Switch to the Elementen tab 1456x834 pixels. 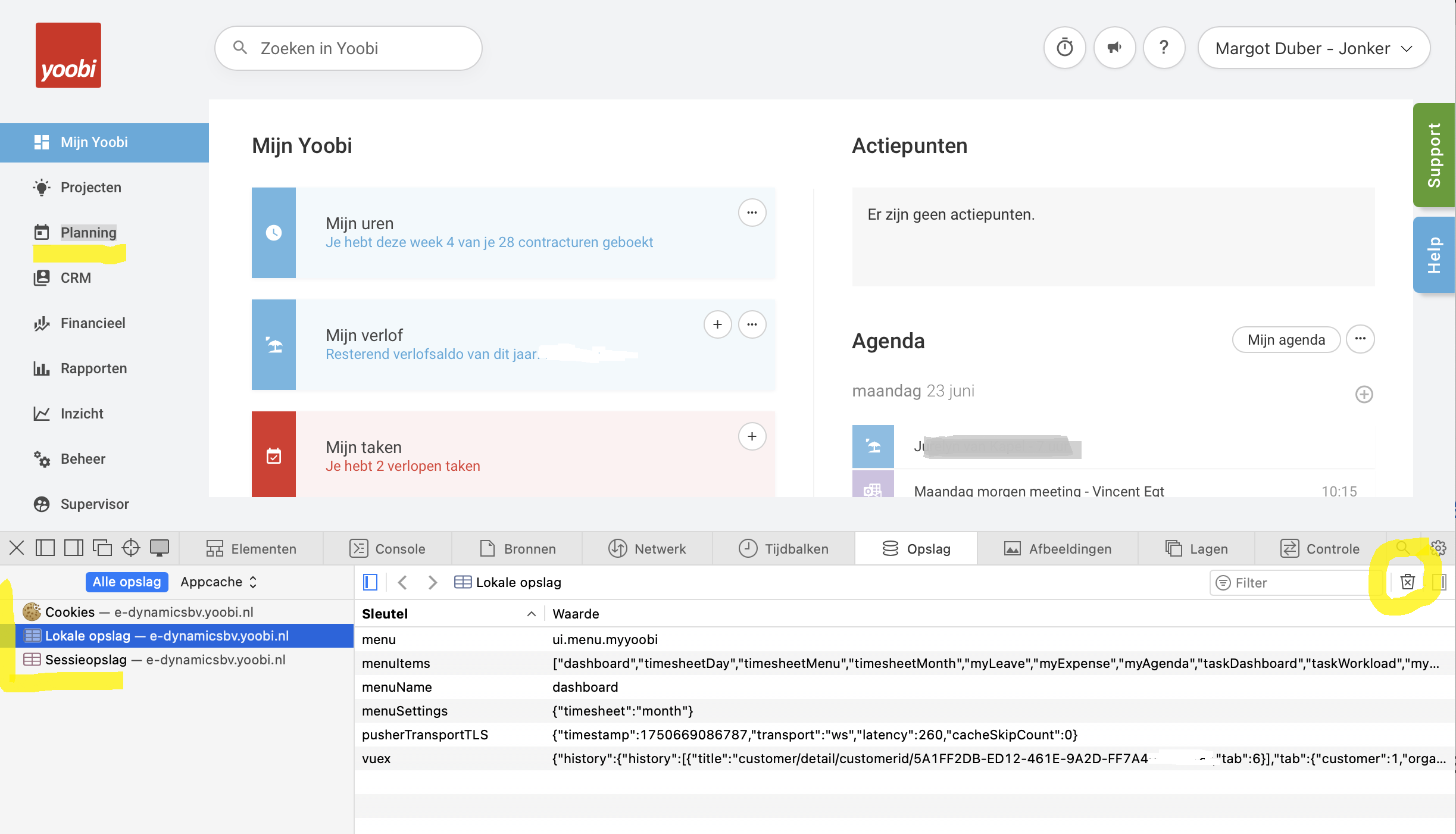(251, 549)
